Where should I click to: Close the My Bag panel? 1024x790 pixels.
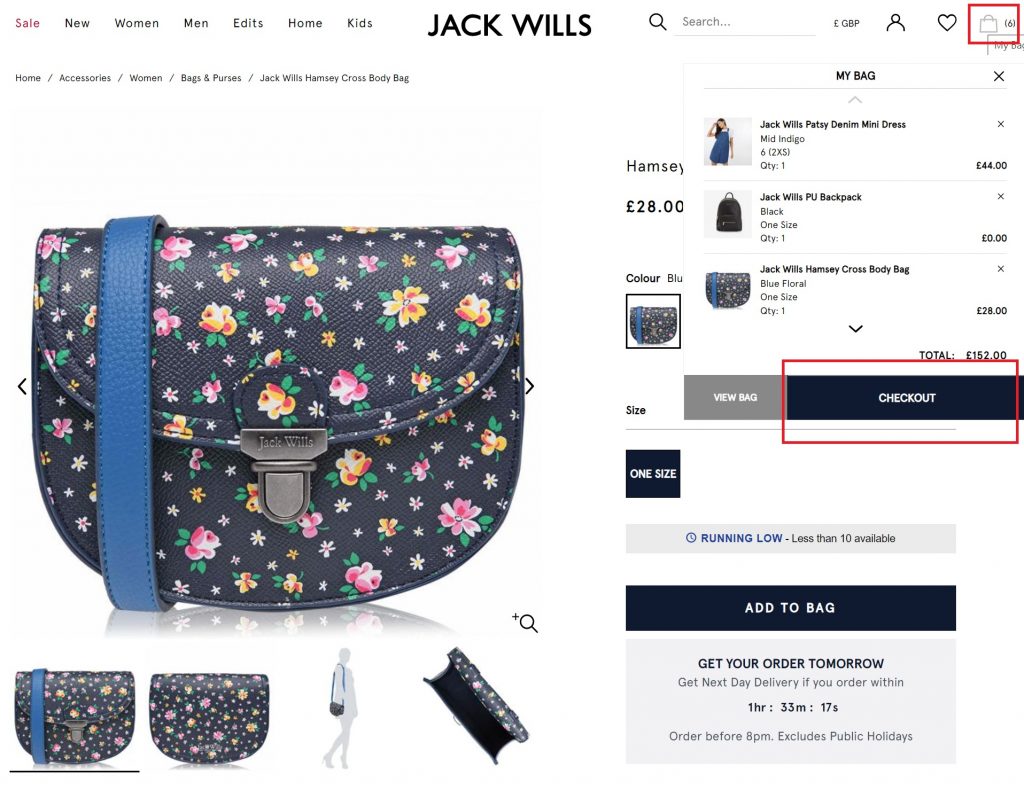999,76
